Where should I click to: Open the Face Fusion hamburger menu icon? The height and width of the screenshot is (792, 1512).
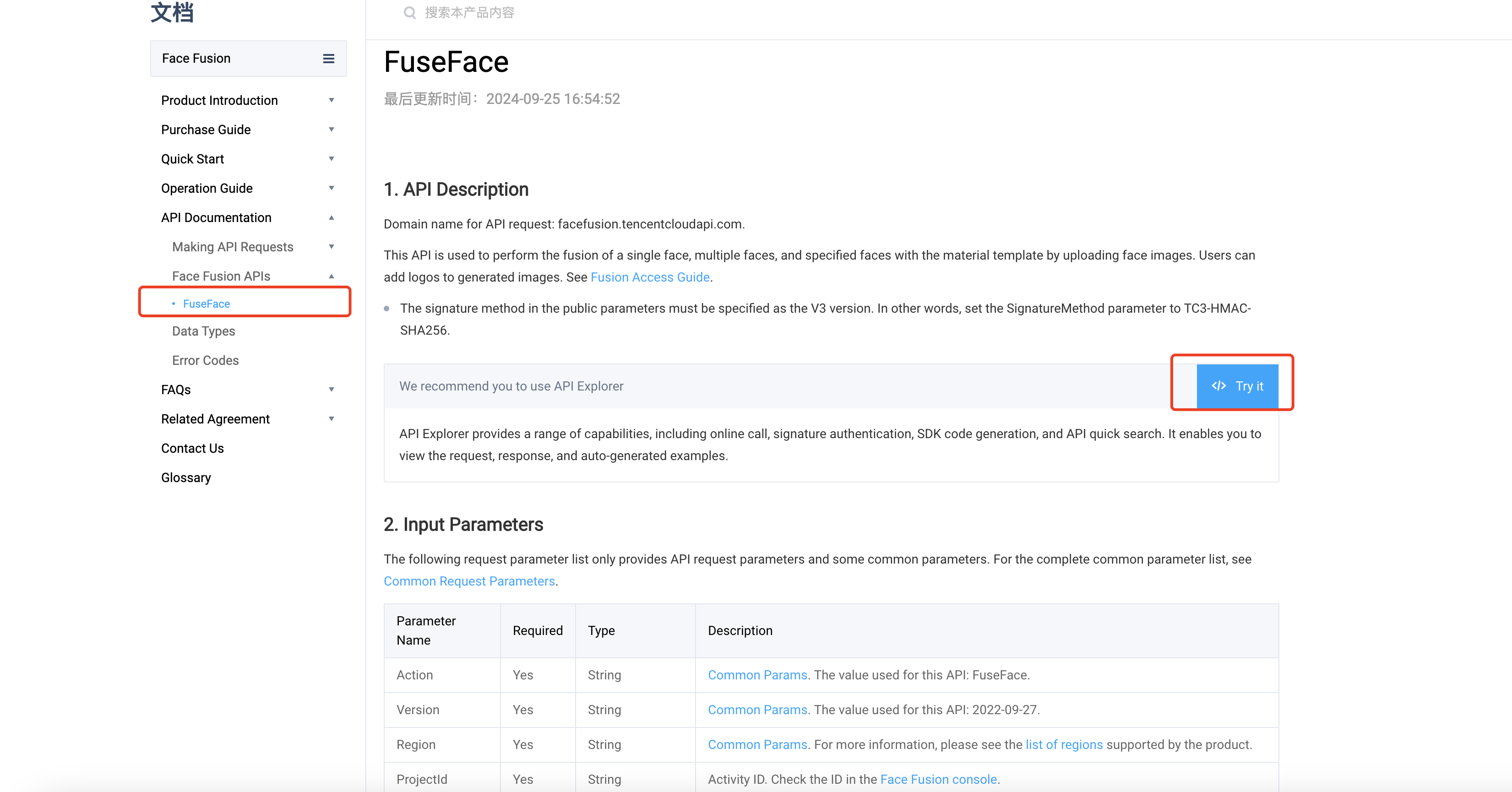[x=329, y=59]
